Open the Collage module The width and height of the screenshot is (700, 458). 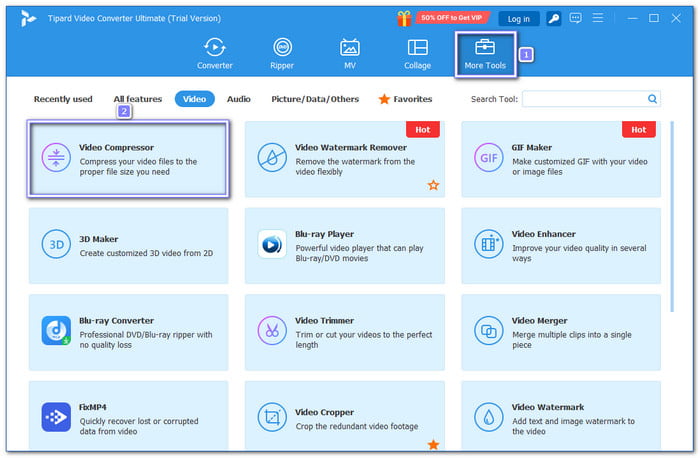pos(417,54)
